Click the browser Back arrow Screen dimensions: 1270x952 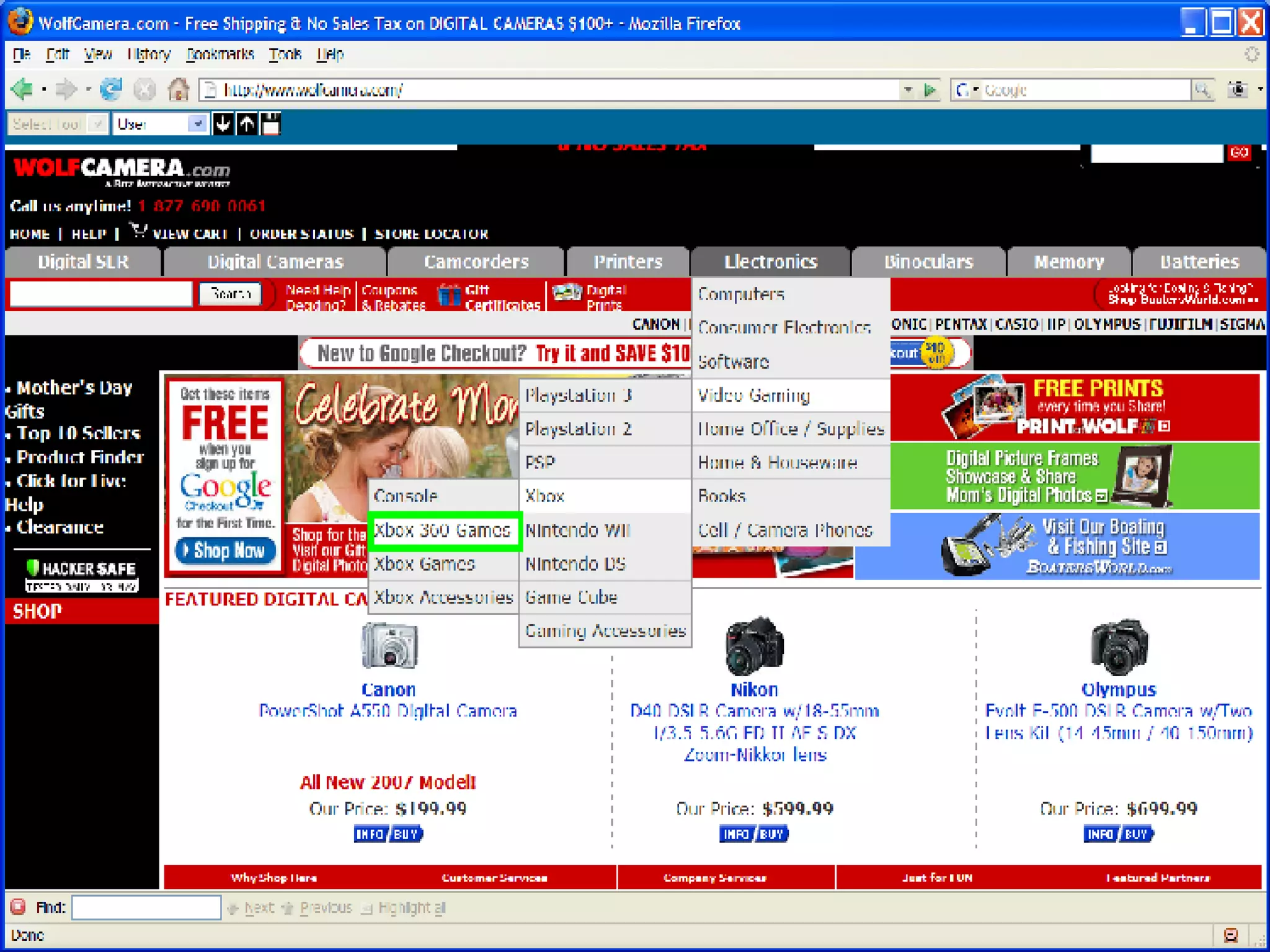click(x=22, y=90)
